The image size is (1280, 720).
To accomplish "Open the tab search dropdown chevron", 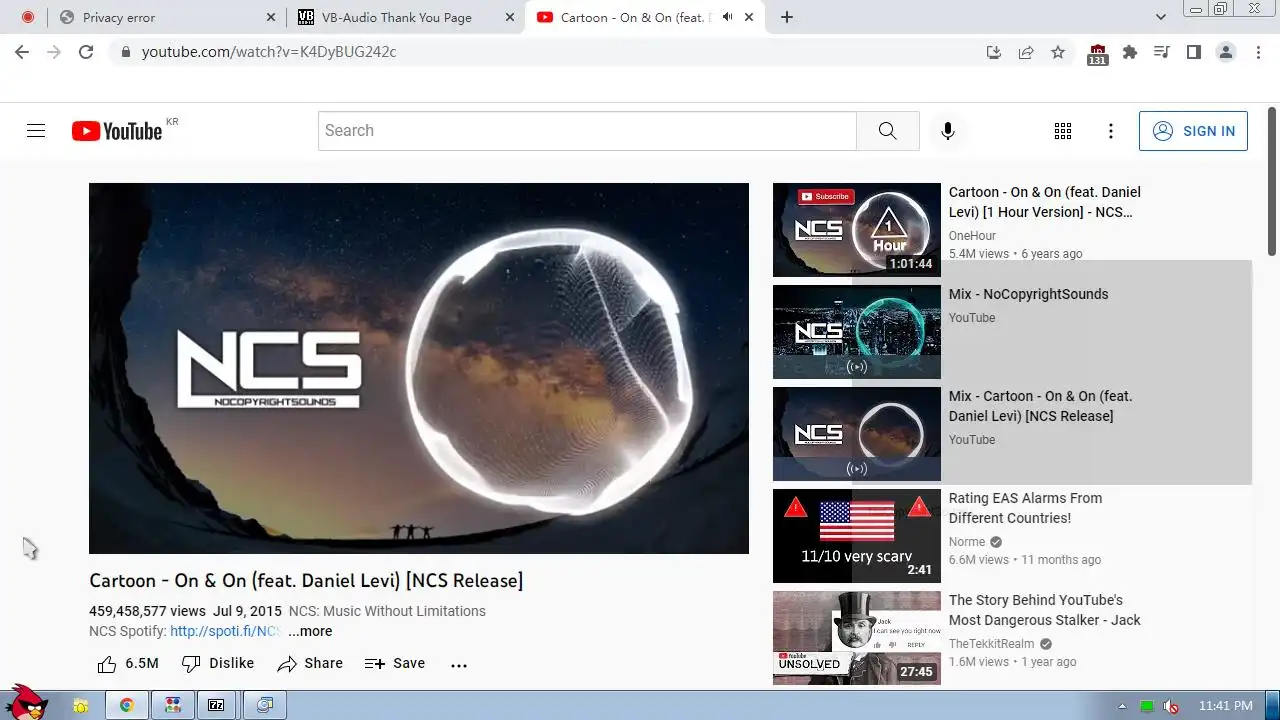I will coord(1161,17).
